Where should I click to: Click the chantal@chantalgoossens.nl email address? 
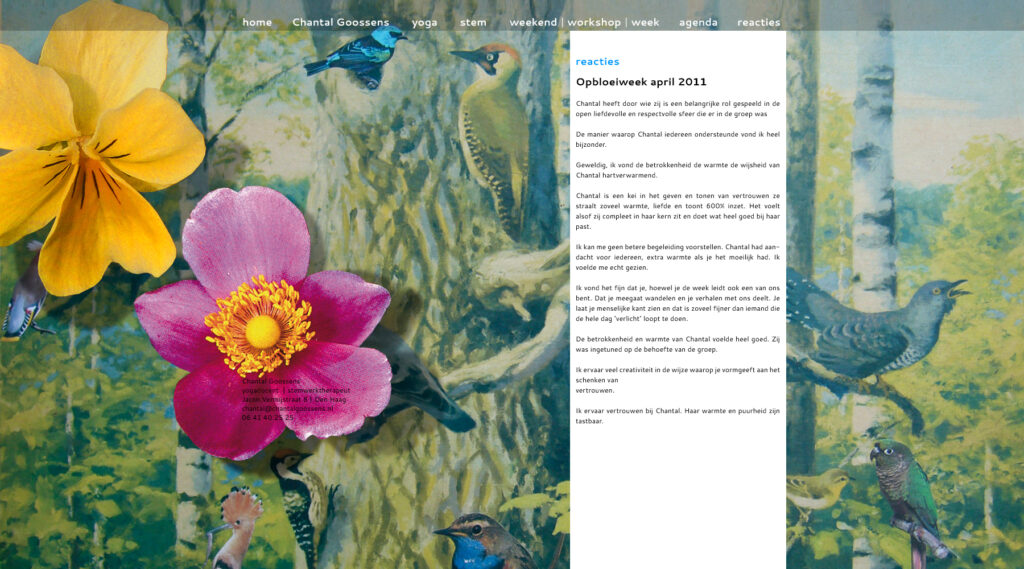(287, 408)
